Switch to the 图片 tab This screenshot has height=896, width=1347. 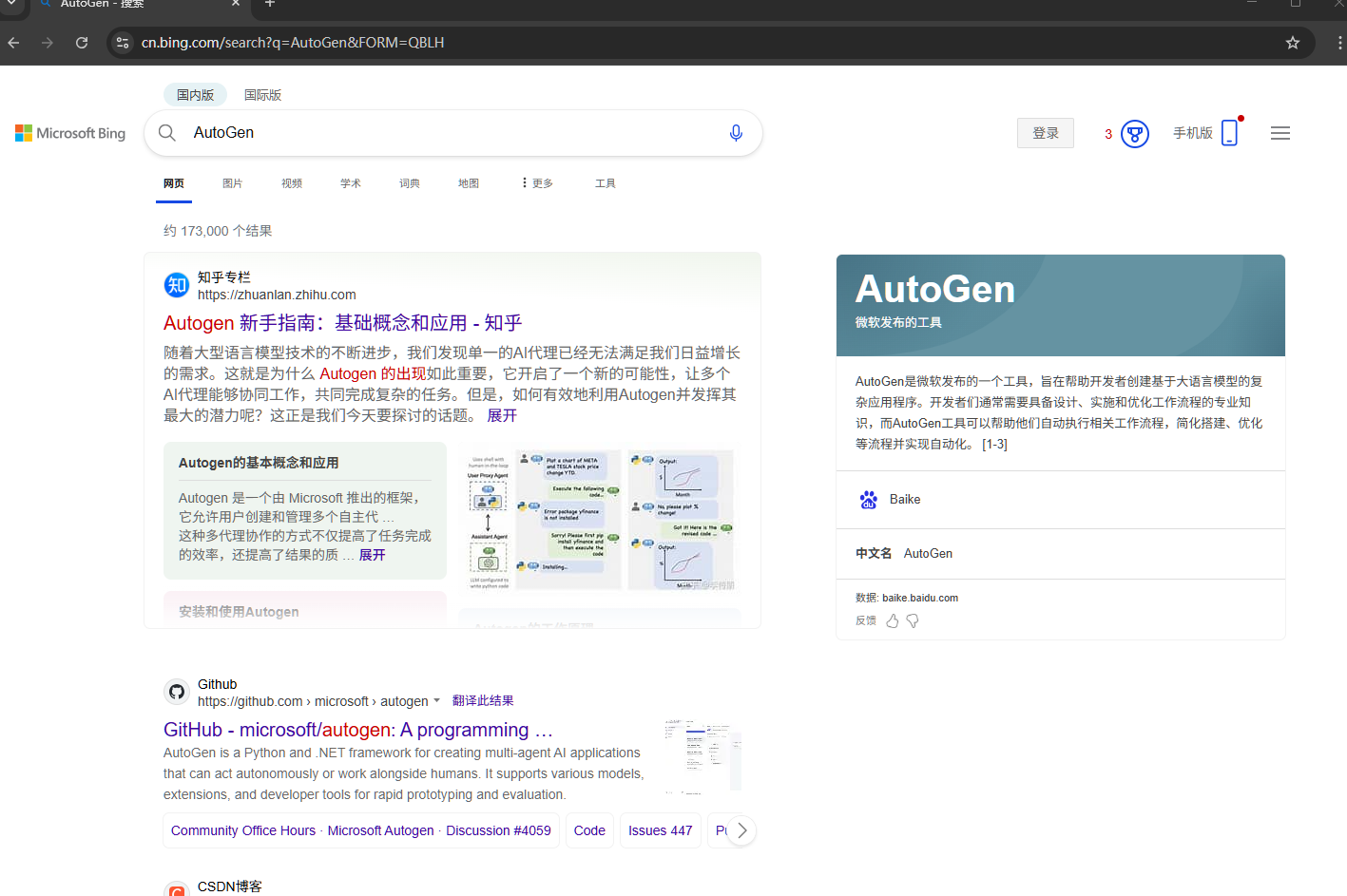pyautogui.click(x=233, y=183)
